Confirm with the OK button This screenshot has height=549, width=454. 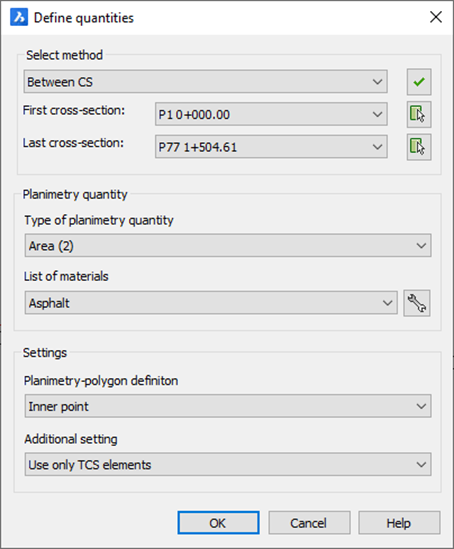(x=218, y=523)
